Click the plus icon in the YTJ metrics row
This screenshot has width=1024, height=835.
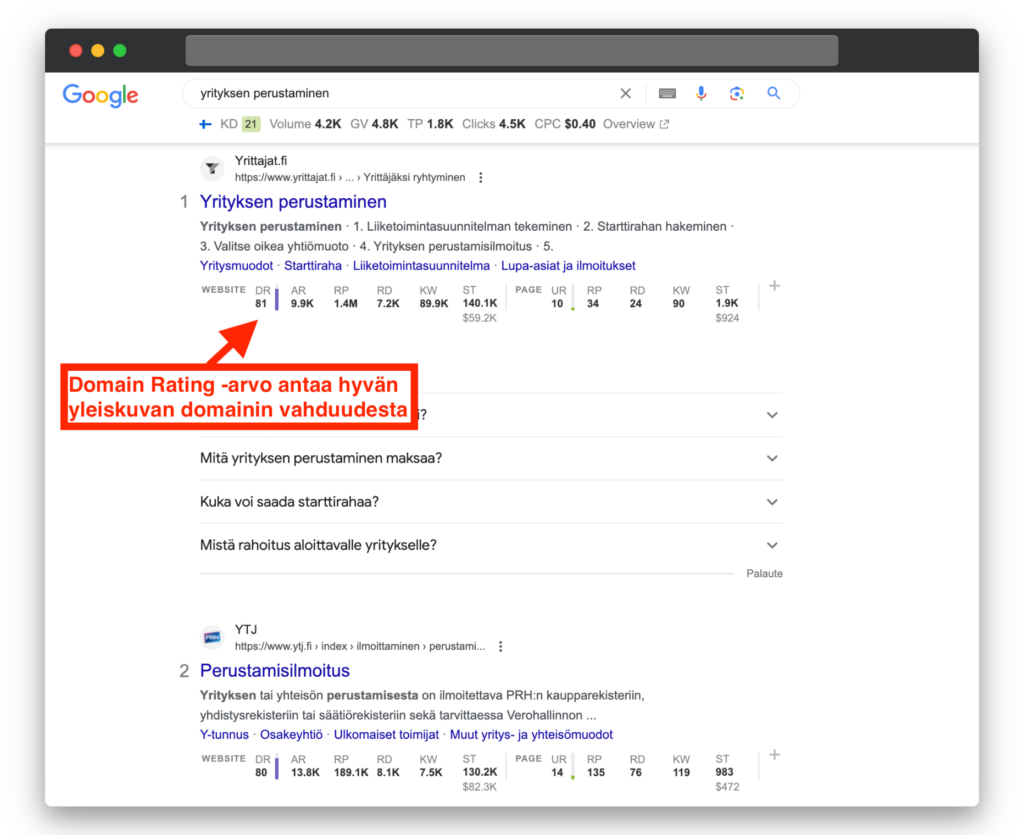click(x=775, y=755)
